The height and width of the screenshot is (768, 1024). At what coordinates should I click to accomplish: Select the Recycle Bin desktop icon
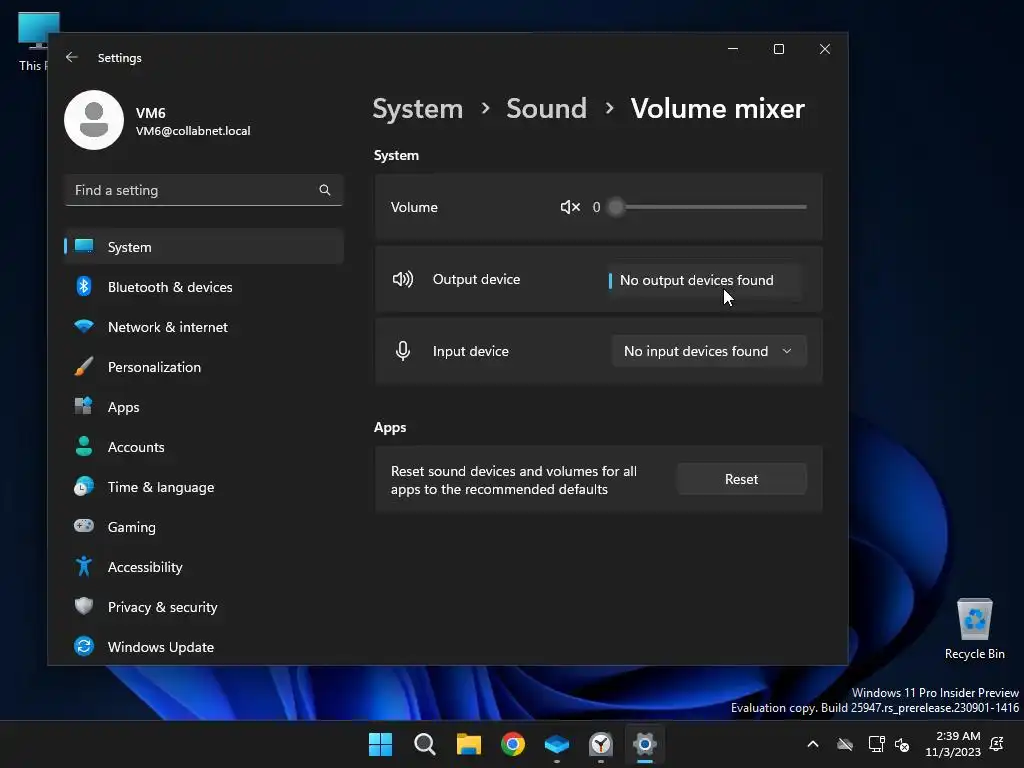tap(974, 630)
